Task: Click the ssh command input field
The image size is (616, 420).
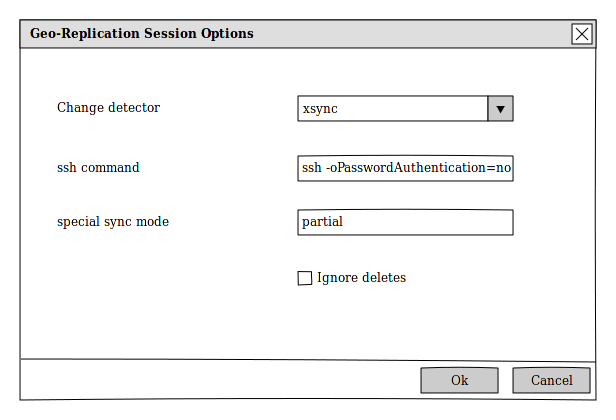Action: (x=405, y=168)
